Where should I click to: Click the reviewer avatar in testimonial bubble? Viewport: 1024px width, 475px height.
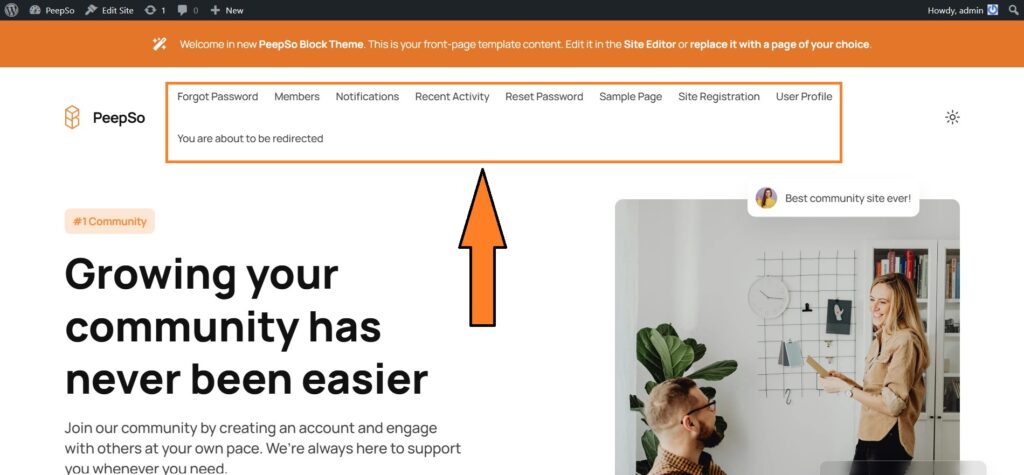766,197
